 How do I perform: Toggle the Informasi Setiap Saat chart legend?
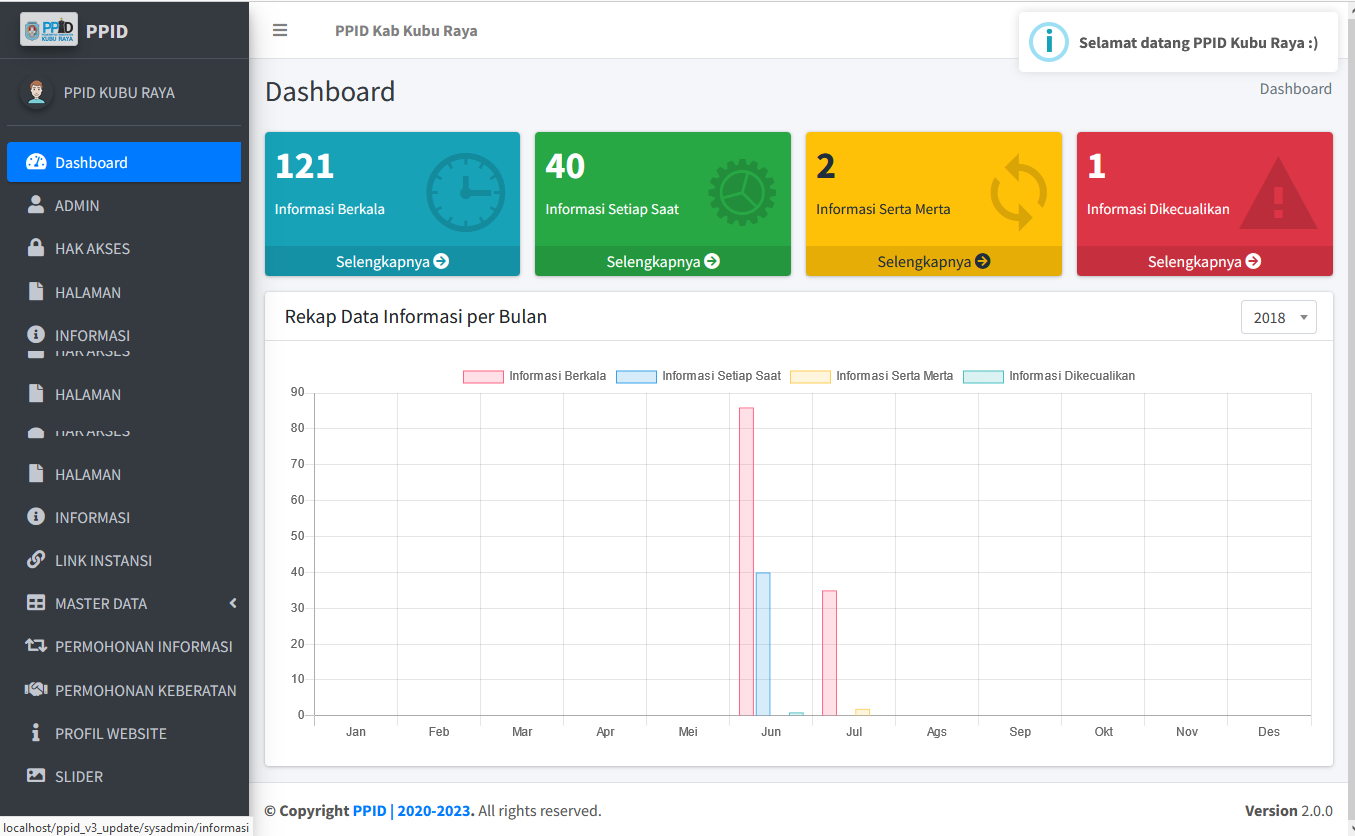699,376
